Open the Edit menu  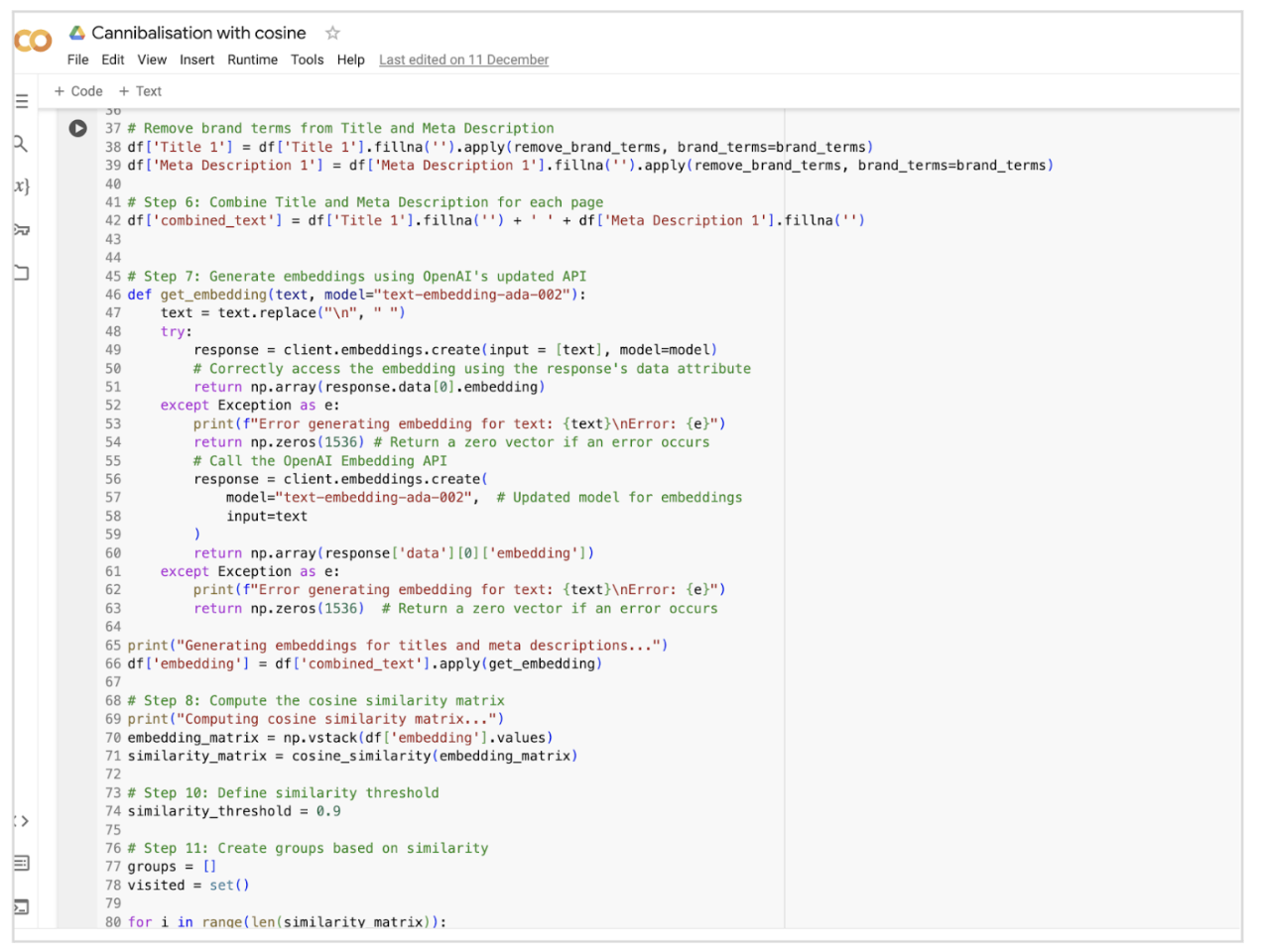(x=113, y=59)
